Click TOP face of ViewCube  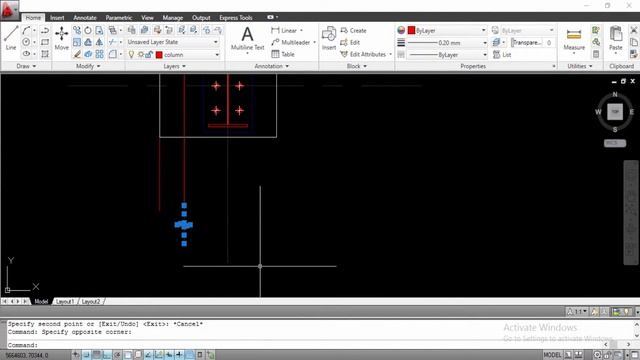pos(615,111)
